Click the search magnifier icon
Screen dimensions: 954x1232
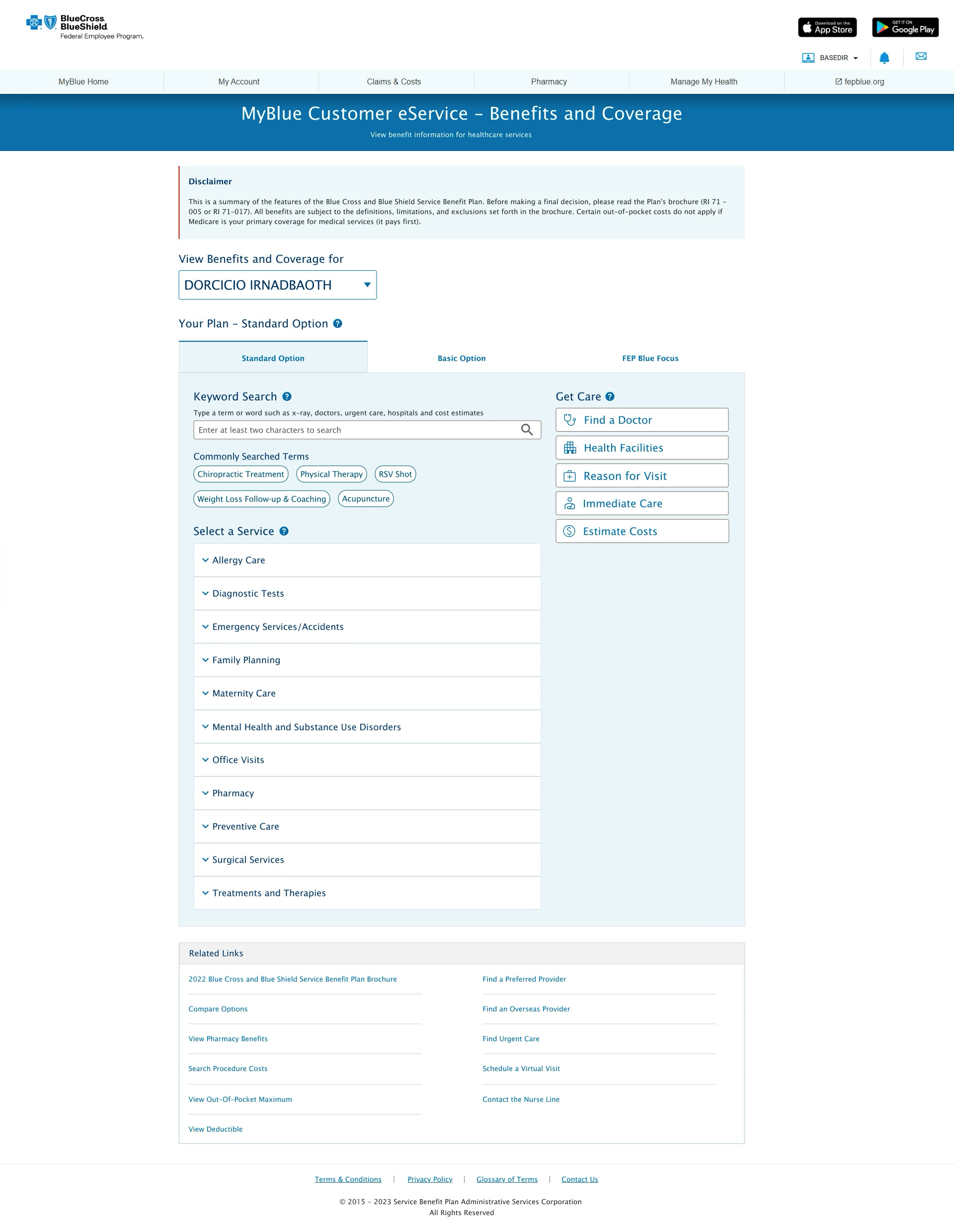(x=526, y=430)
